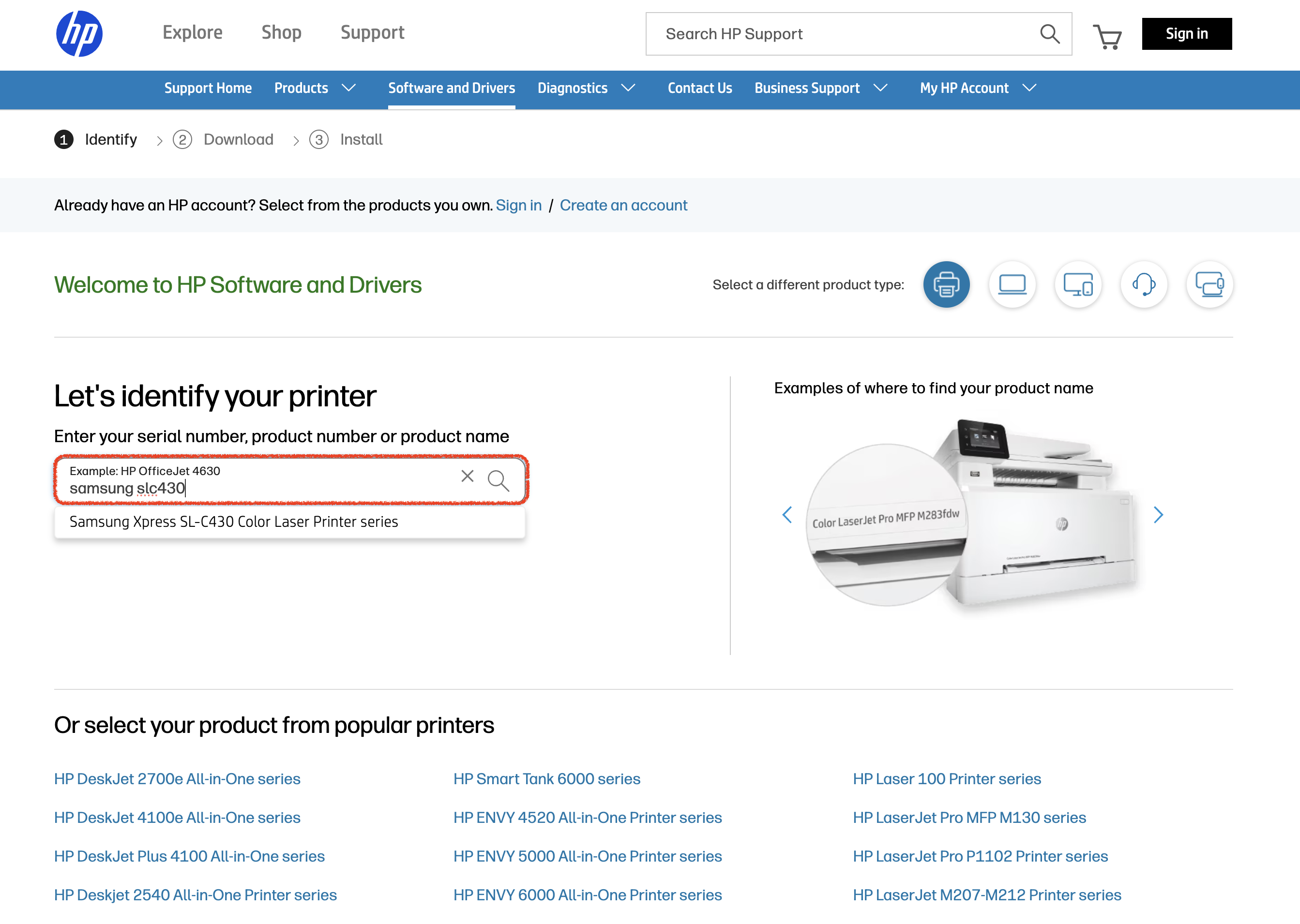Expand the Diagnostics dropdown menu
1300x924 pixels.
coord(586,88)
